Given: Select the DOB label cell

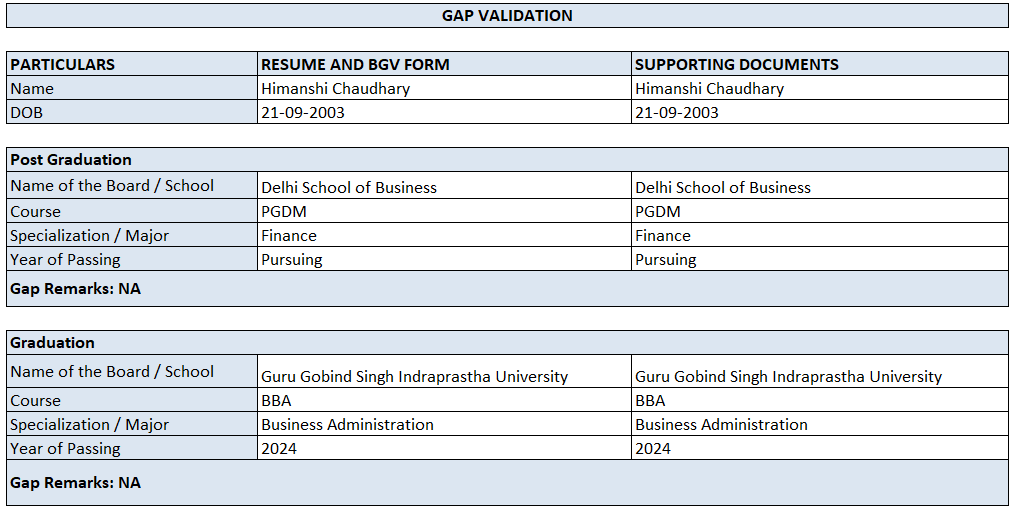Looking at the screenshot, I should click(x=27, y=112).
